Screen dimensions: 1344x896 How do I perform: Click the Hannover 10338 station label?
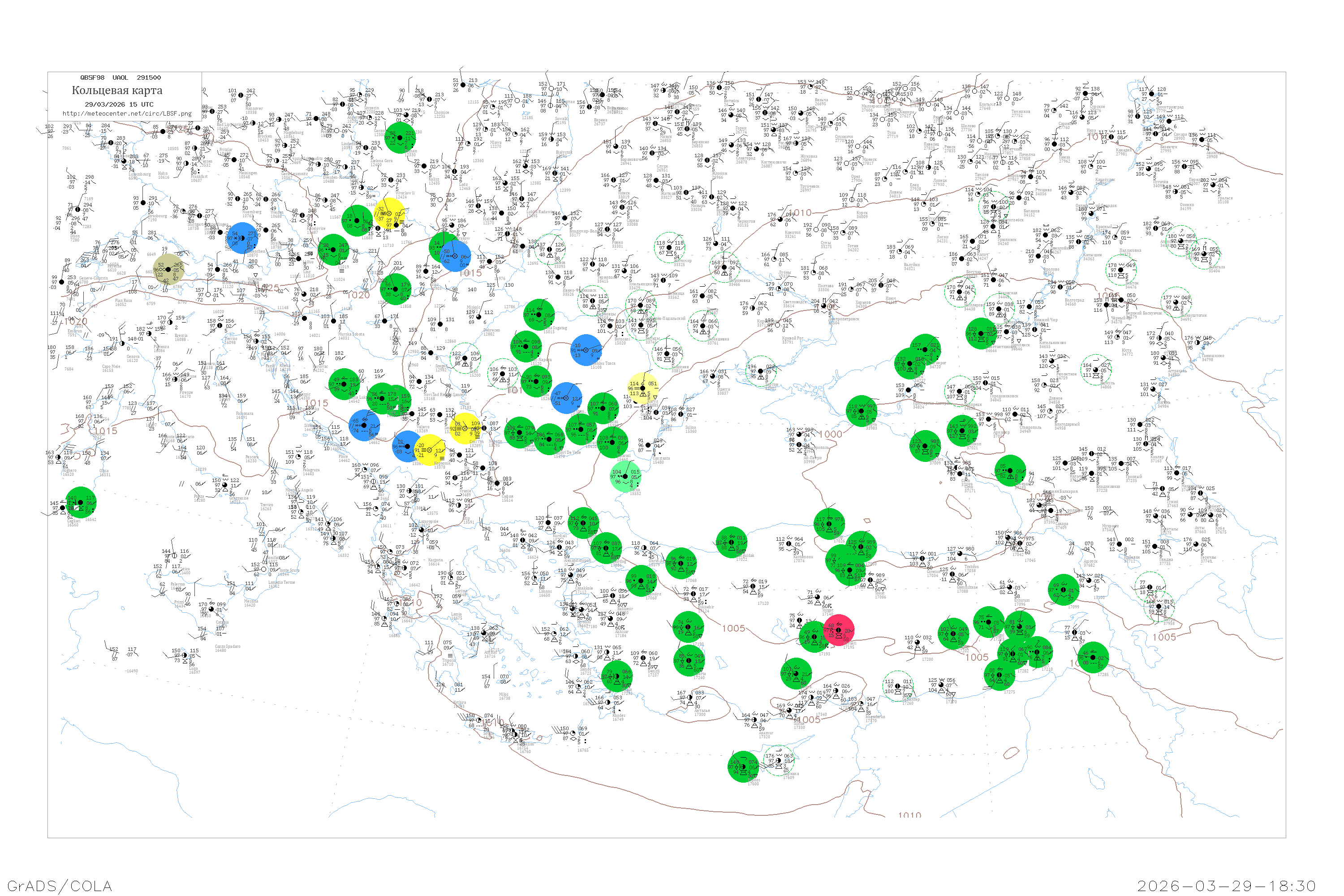click(x=253, y=110)
